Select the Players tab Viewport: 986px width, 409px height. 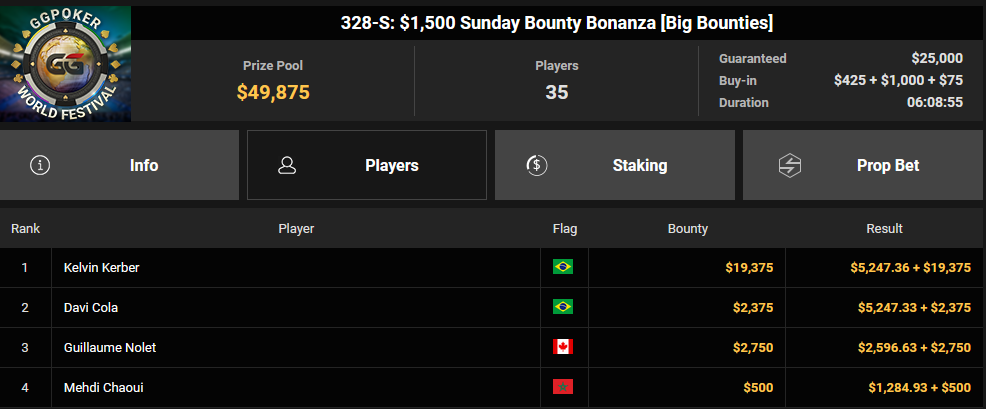click(367, 165)
